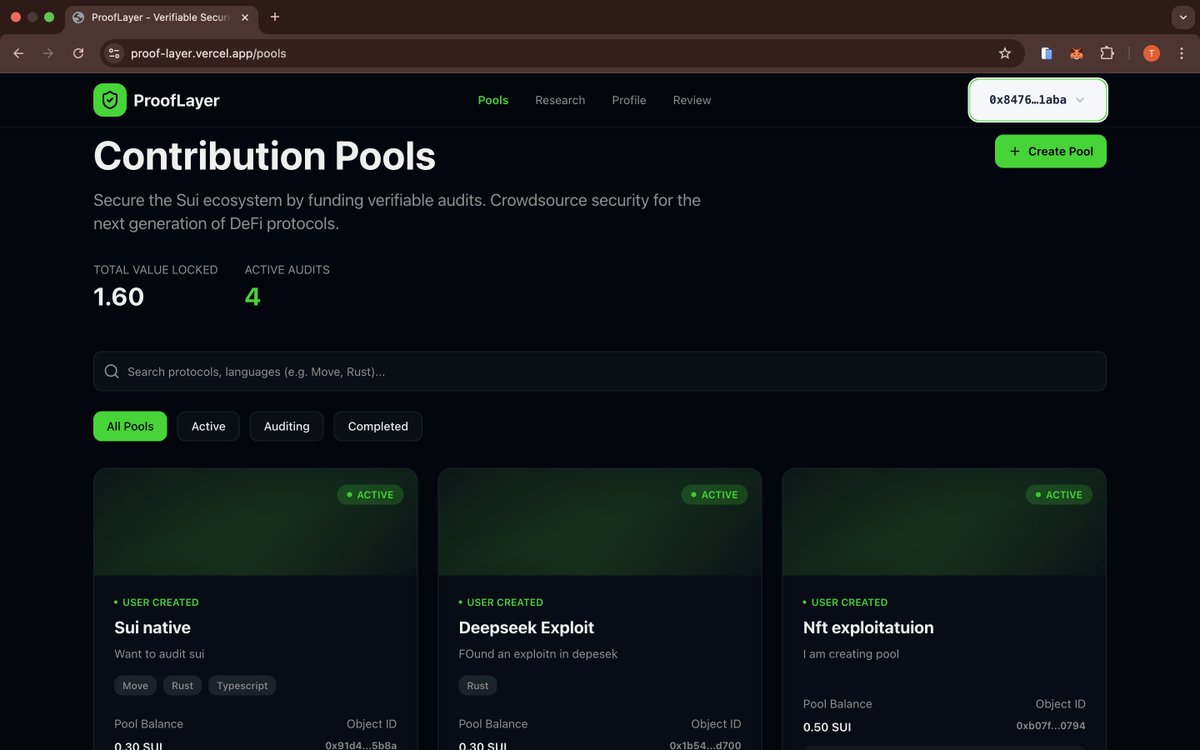
Task: Open the Nft exploitatuion pool card title
Action: 868,628
